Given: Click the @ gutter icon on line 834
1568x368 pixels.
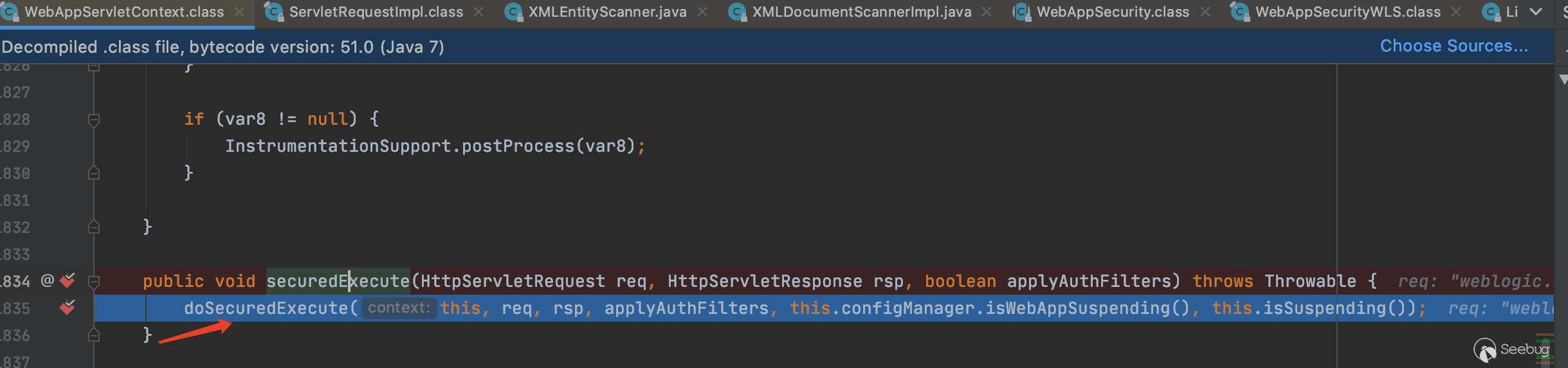Looking at the screenshot, I should 48,281.
